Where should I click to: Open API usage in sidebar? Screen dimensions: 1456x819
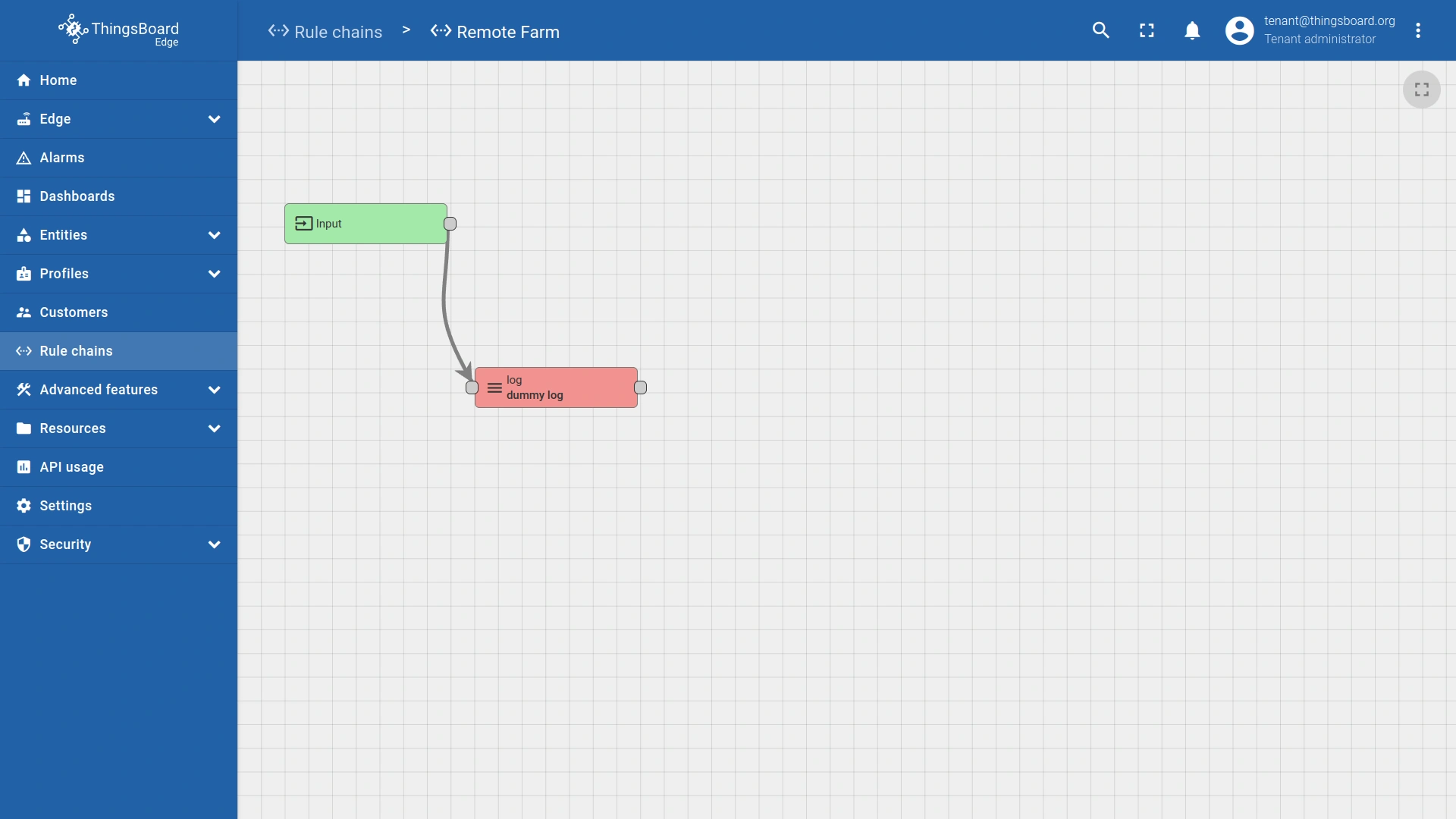click(x=71, y=467)
